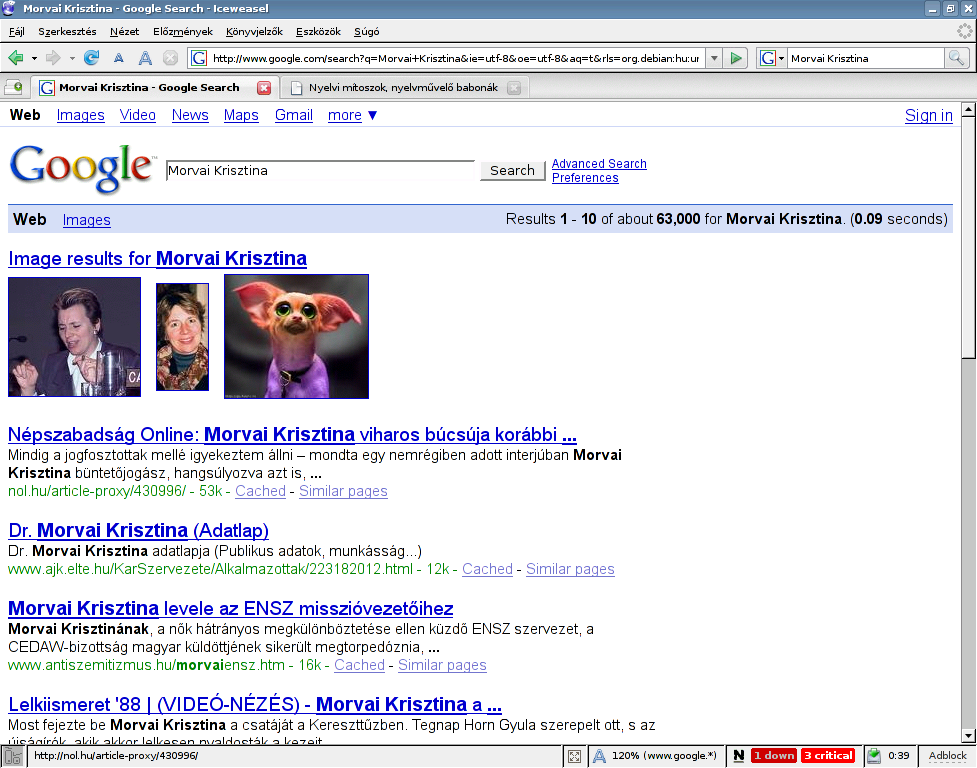Screen dimensions: 977x768
Task: Click the Google Search button
Action: 512,171
